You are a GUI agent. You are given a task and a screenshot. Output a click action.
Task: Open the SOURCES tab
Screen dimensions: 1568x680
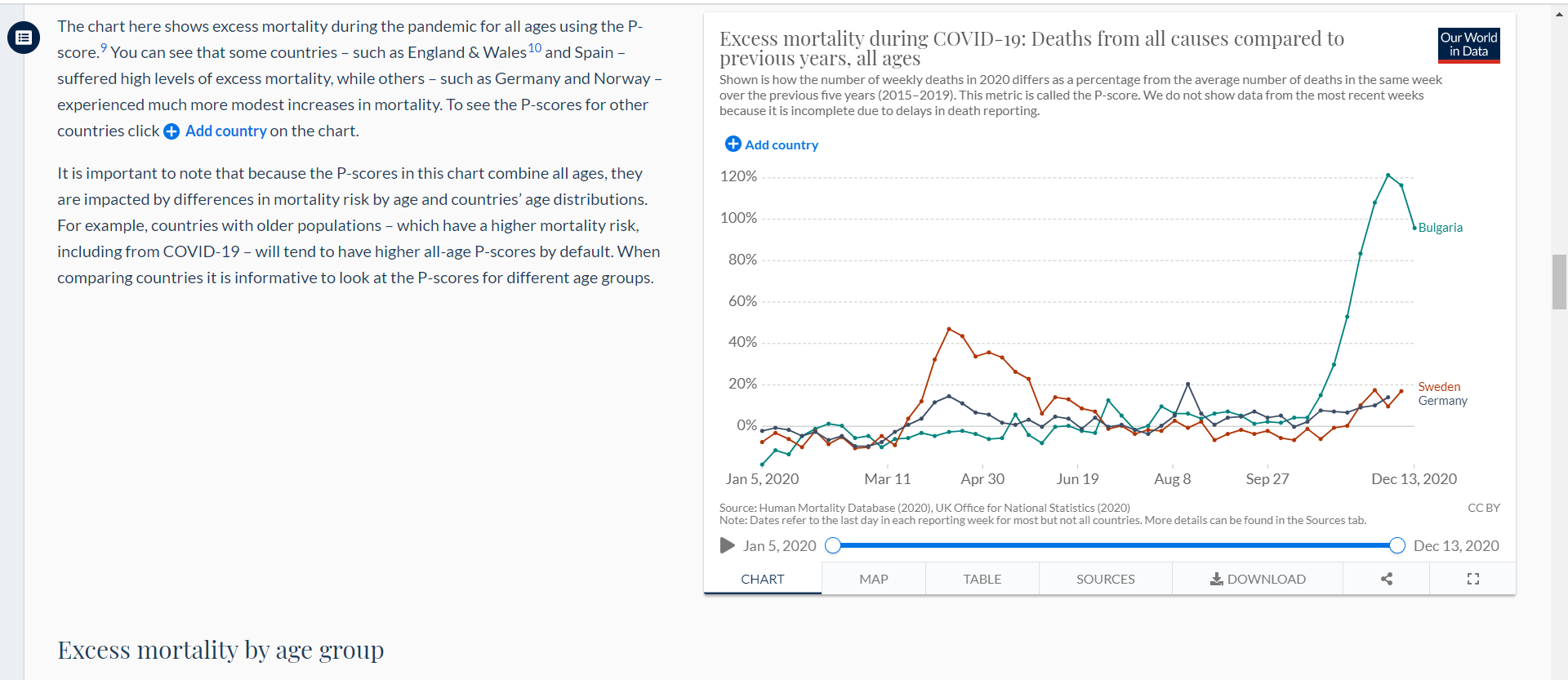click(x=1105, y=579)
